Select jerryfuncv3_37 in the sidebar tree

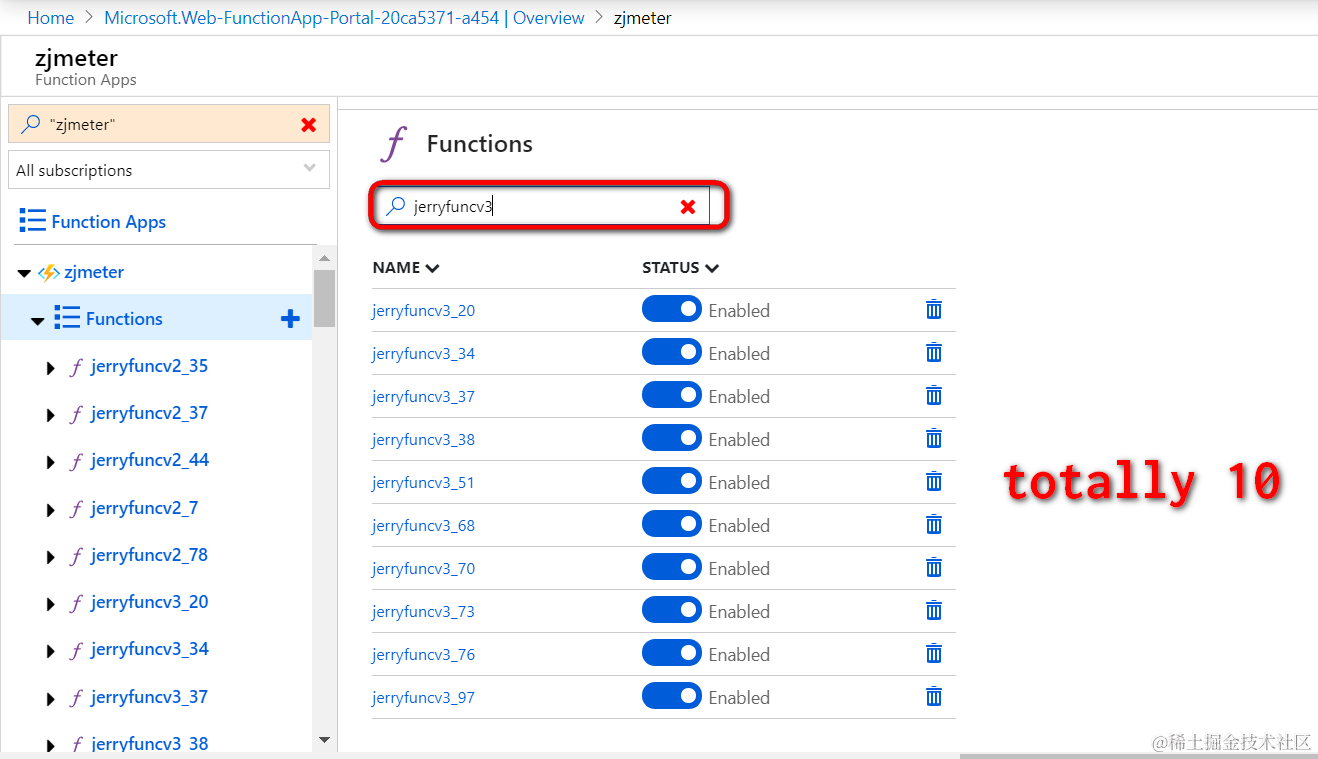pyautogui.click(x=150, y=697)
